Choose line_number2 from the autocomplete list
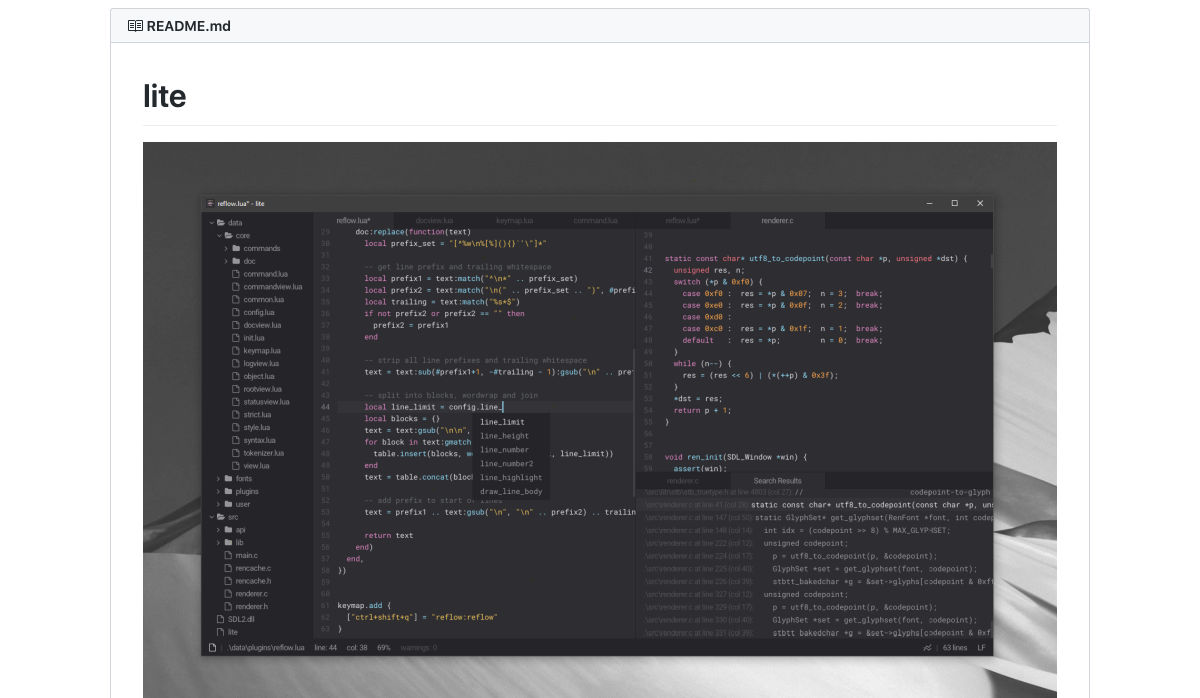This screenshot has height=698, width=1200. (x=512, y=464)
